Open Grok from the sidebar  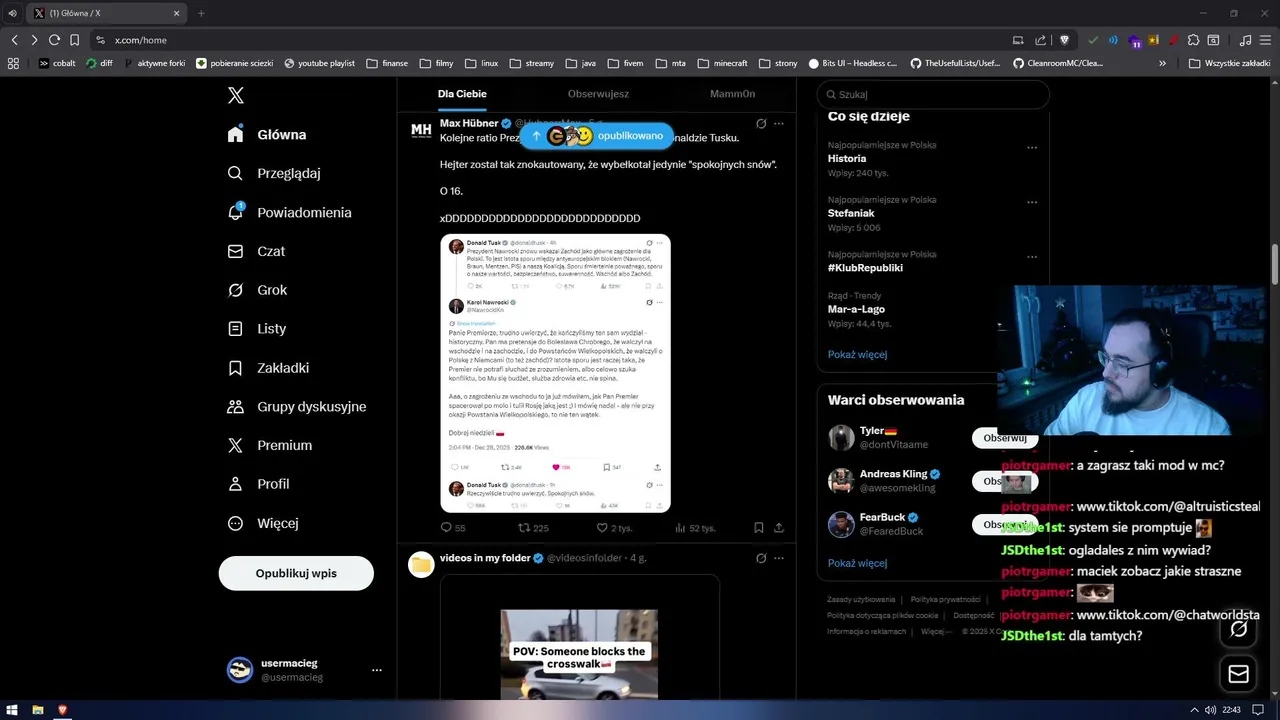click(x=257, y=290)
